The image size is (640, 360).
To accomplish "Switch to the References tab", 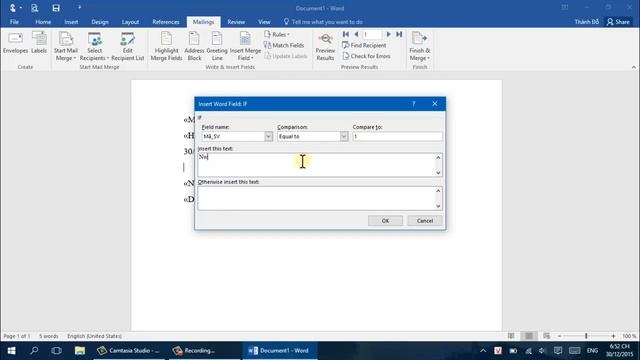I will pos(166,22).
